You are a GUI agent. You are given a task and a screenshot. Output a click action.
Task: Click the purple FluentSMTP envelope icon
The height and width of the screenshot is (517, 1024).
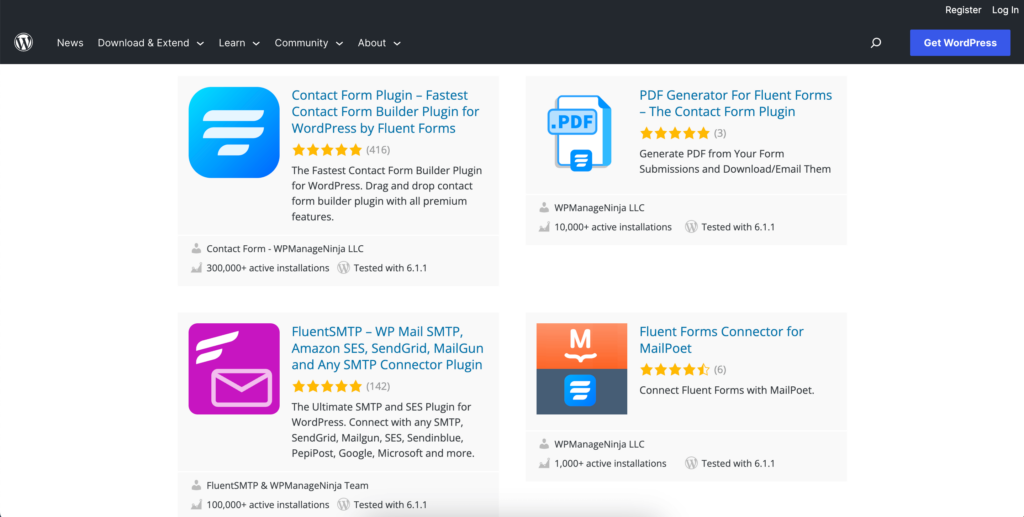[234, 369]
